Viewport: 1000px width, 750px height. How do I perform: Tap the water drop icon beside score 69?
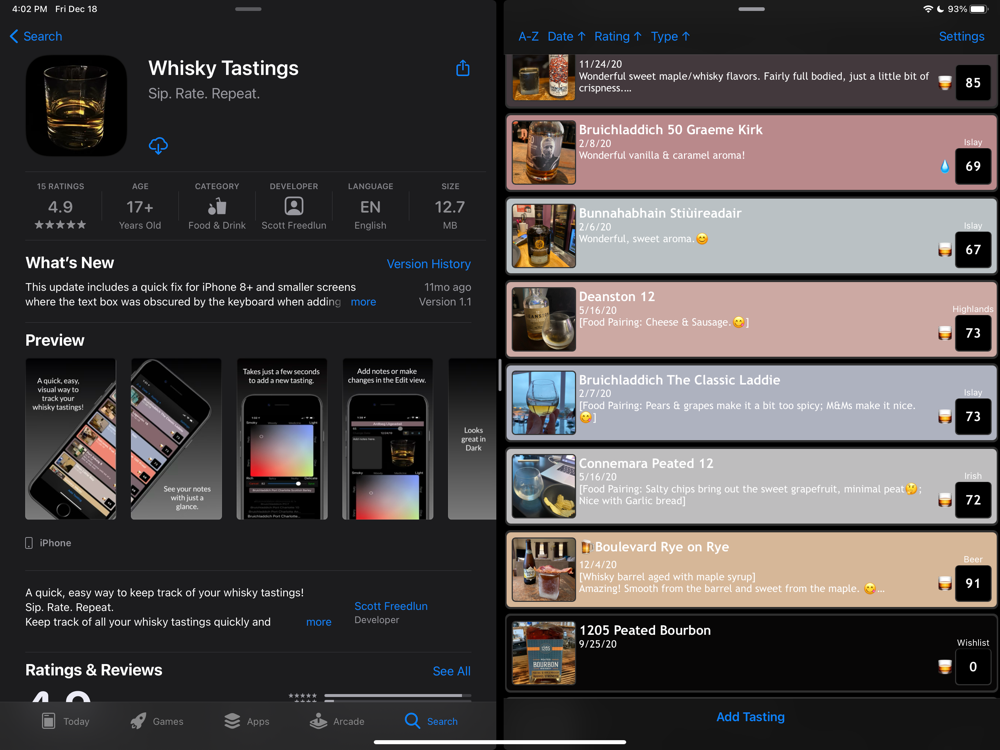[x=945, y=166]
